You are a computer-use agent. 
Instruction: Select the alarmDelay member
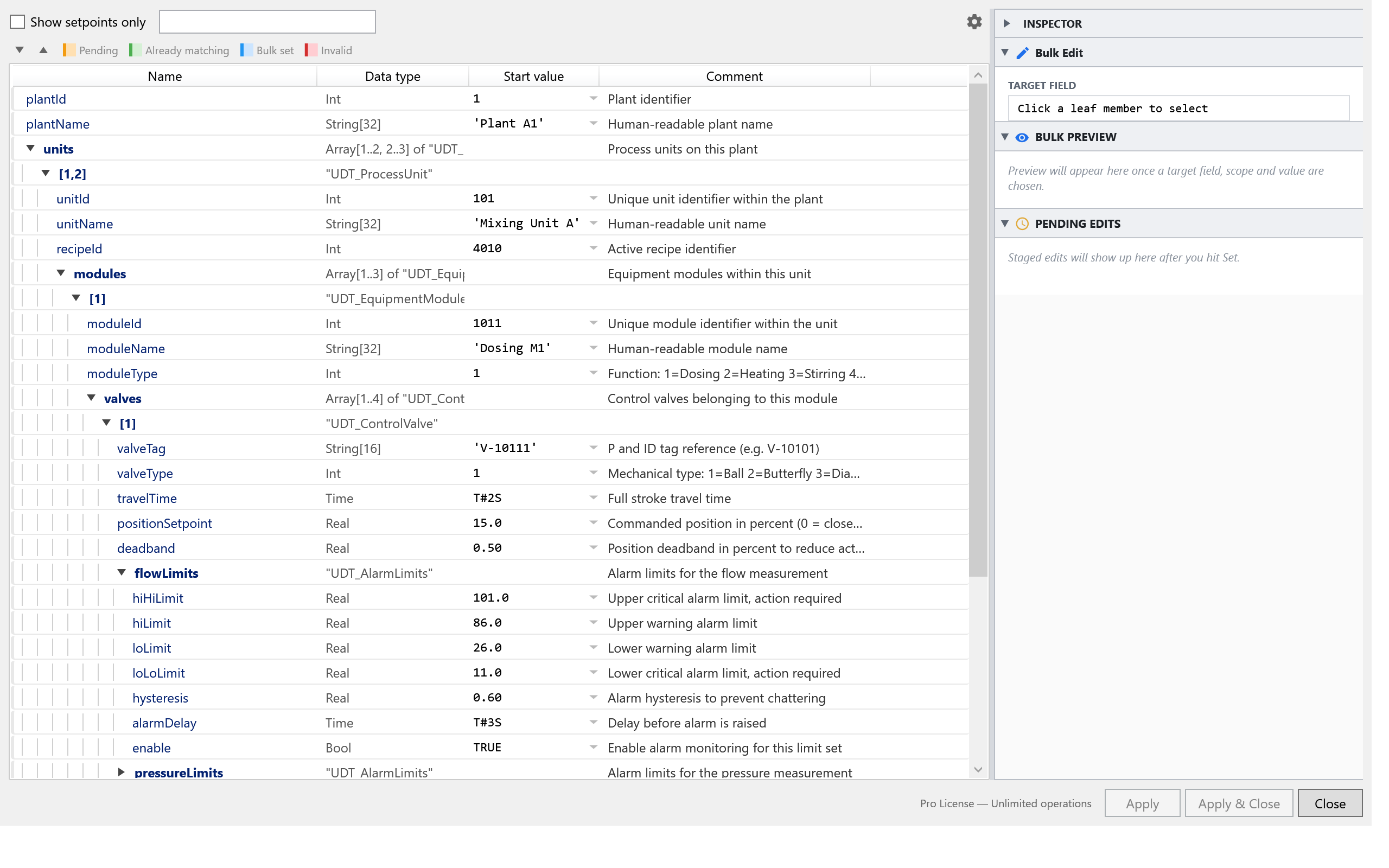click(x=164, y=723)
